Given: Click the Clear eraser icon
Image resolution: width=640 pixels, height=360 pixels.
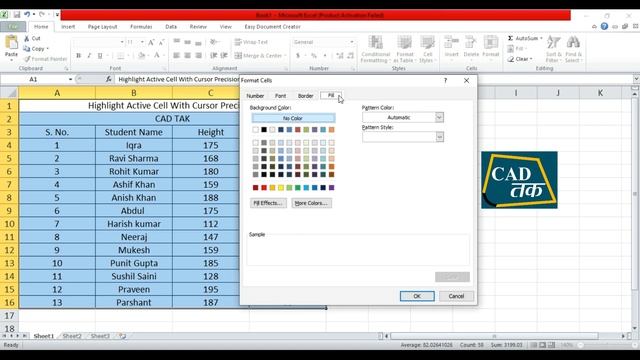Looking at the screenshot, I should 511,59.
